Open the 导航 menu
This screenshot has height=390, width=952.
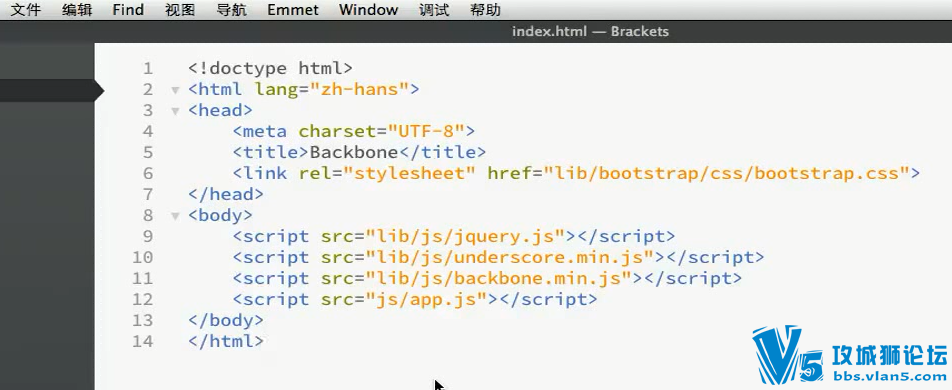point(231,10)
